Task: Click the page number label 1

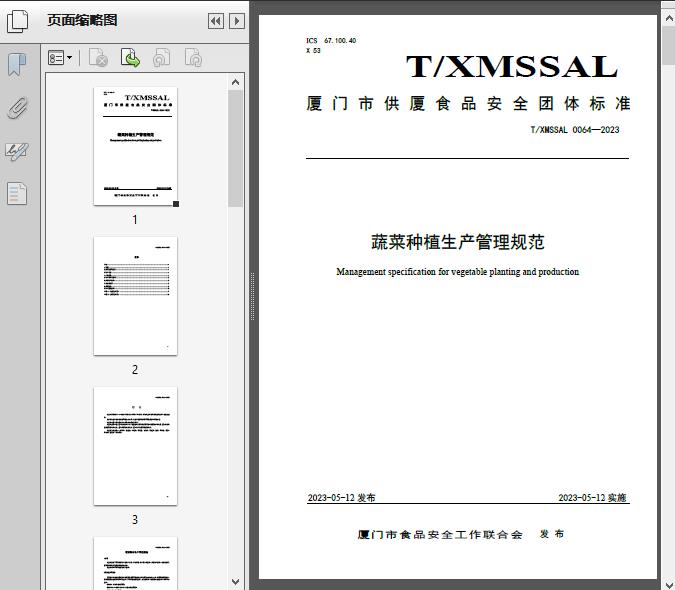Action: tap(135, 220)
